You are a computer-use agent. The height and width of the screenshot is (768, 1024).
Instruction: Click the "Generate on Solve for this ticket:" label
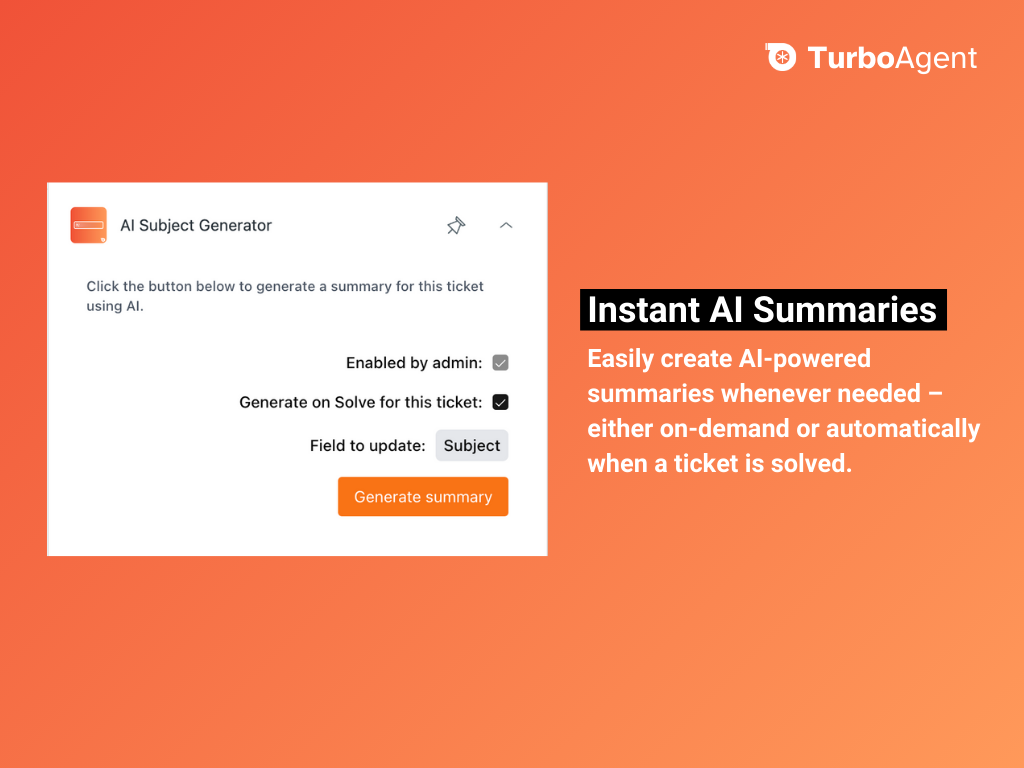[360, 402]
